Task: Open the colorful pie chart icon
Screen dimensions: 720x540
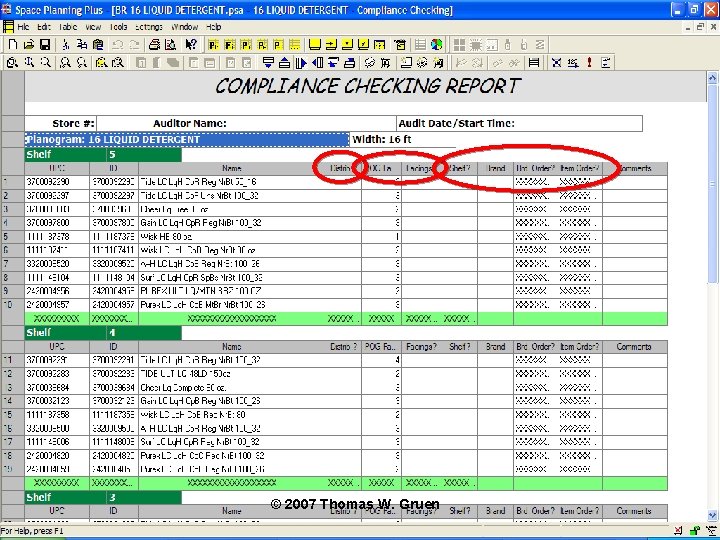Action: click(437, 45)
